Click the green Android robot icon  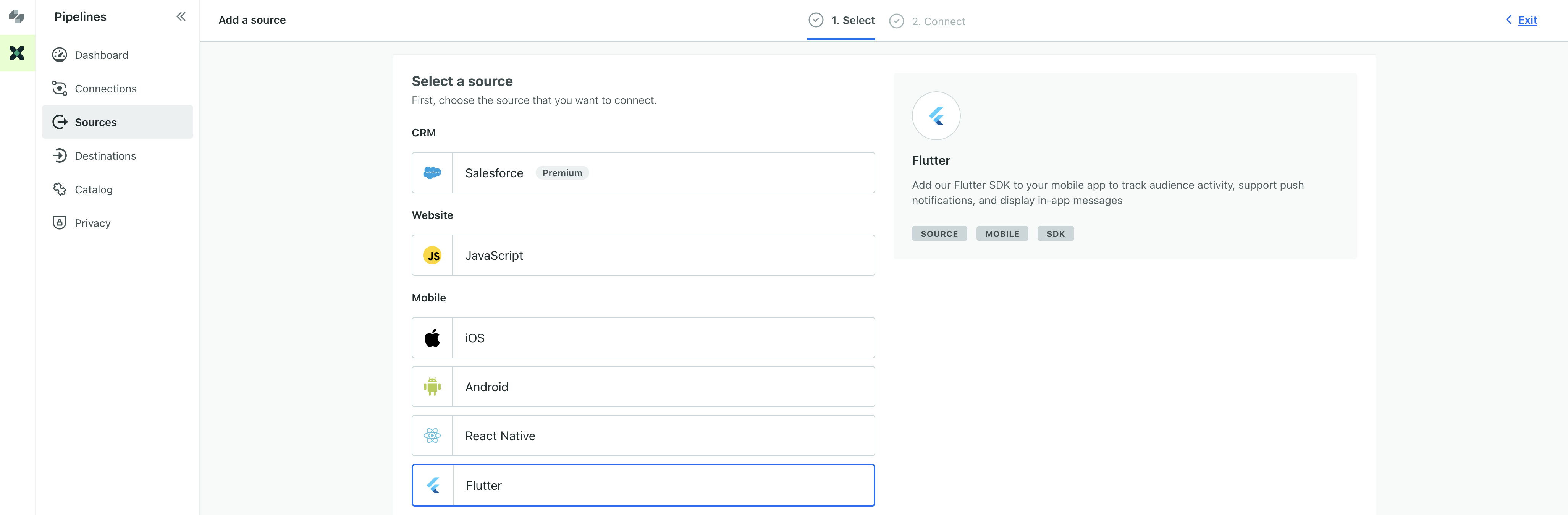click(x=432, y=387)
